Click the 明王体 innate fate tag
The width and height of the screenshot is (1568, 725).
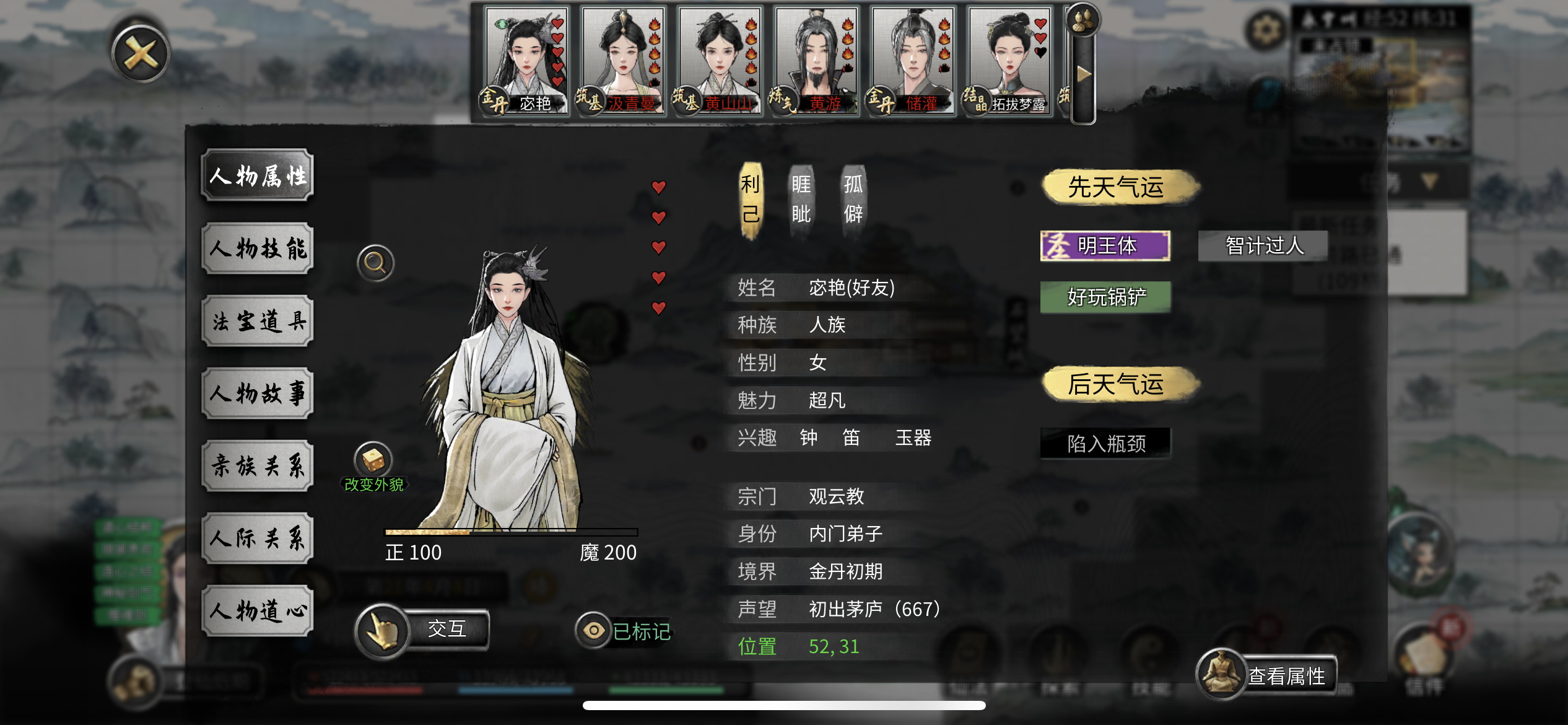[1105, 246]
